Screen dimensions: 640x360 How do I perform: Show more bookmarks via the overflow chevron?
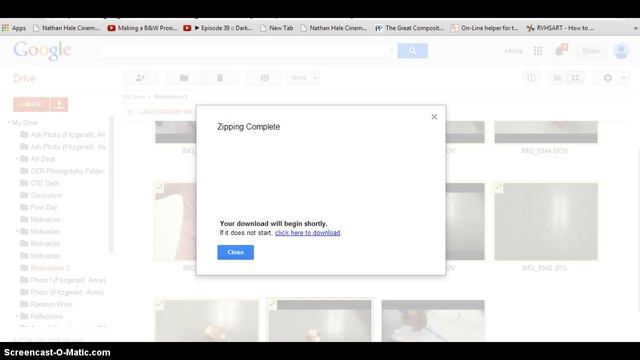(636, 28)
